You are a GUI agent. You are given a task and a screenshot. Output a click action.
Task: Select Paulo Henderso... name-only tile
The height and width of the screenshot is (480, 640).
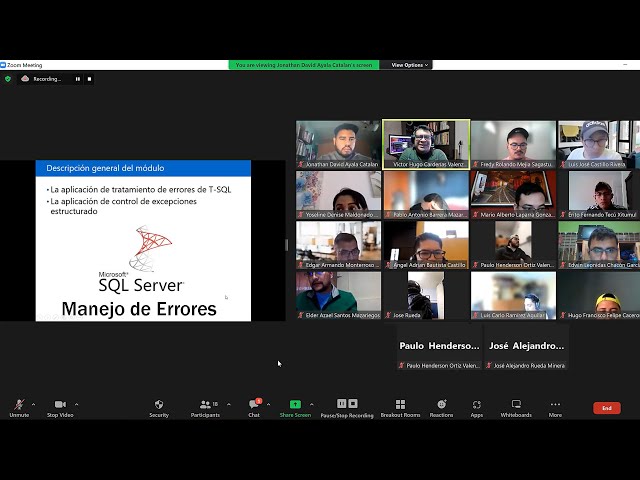pyautogui.click(x=439, y=347)
